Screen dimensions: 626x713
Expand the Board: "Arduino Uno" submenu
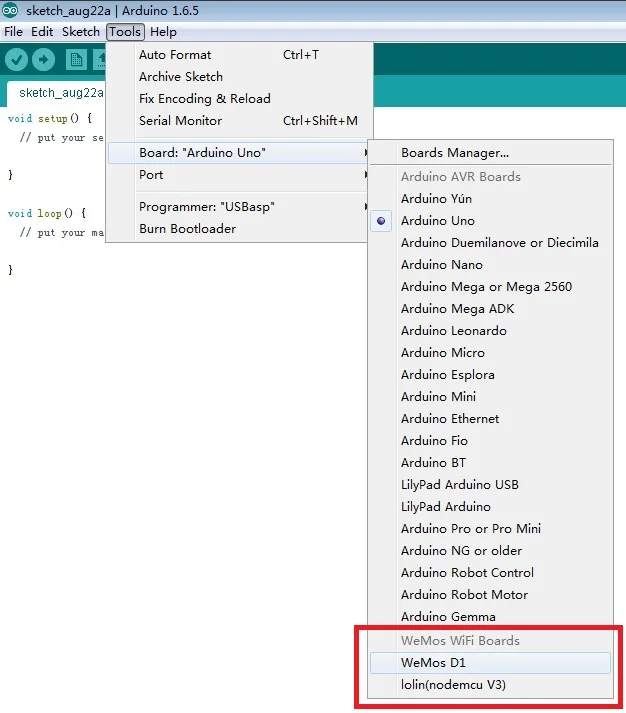(x=238, y=153)
